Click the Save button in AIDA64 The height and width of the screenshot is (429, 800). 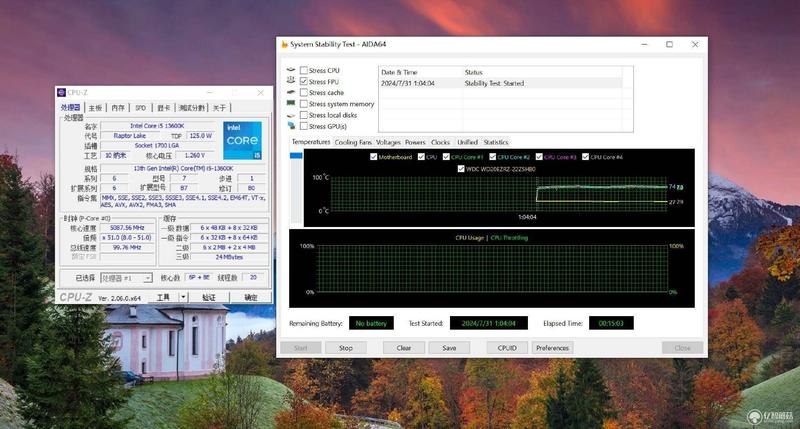pyautogui.click(x=449, y=348)
